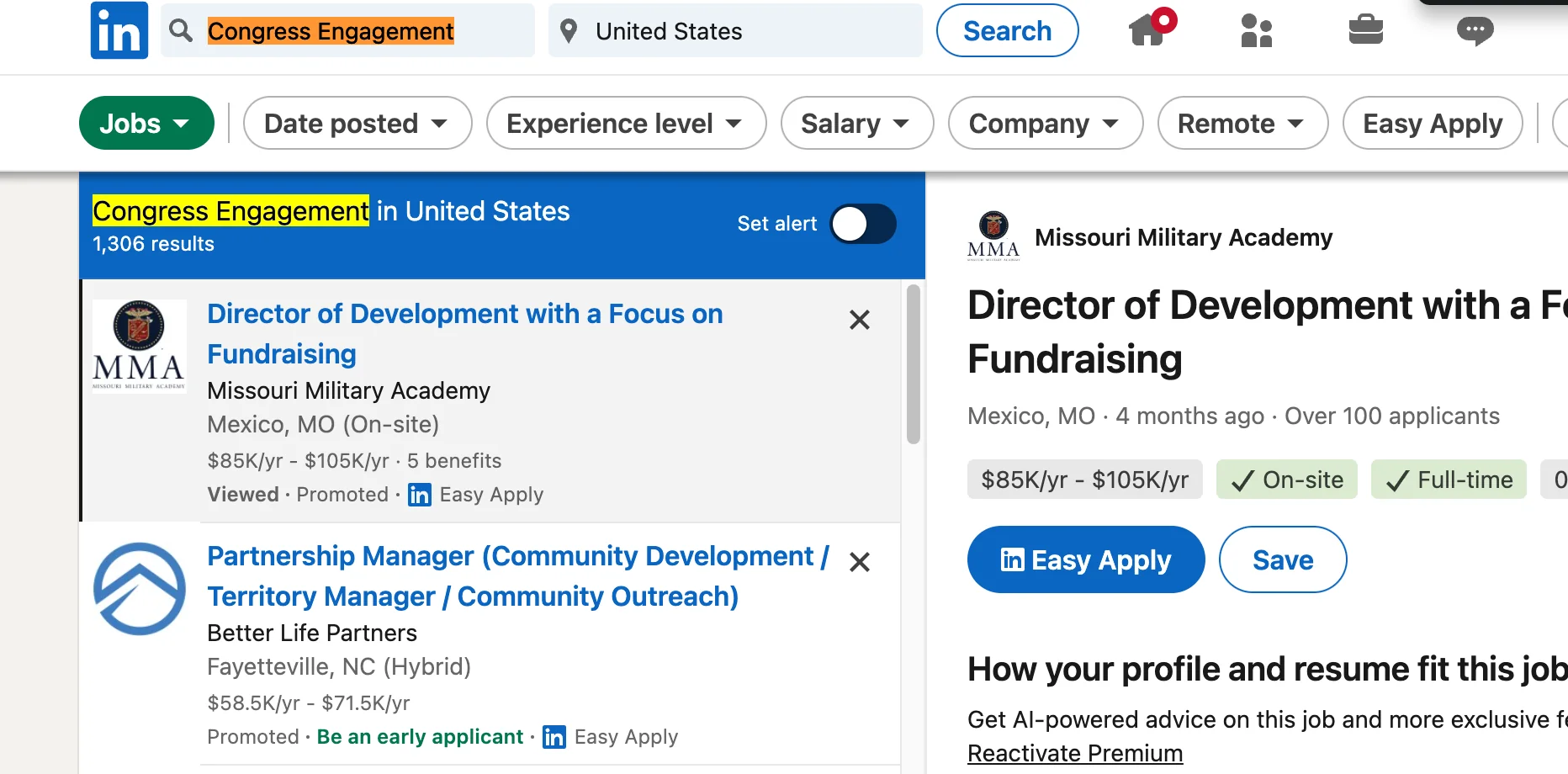Click the Search button
The image size is (1568, 774).
click(1007, 30)
